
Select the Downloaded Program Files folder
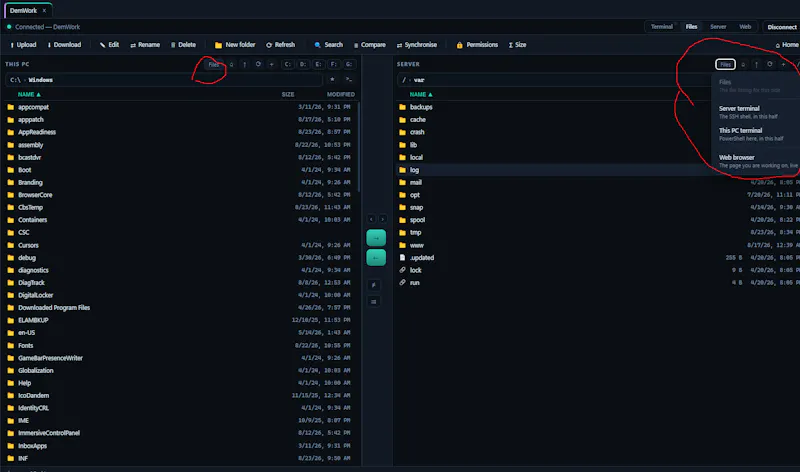(180, 308)
